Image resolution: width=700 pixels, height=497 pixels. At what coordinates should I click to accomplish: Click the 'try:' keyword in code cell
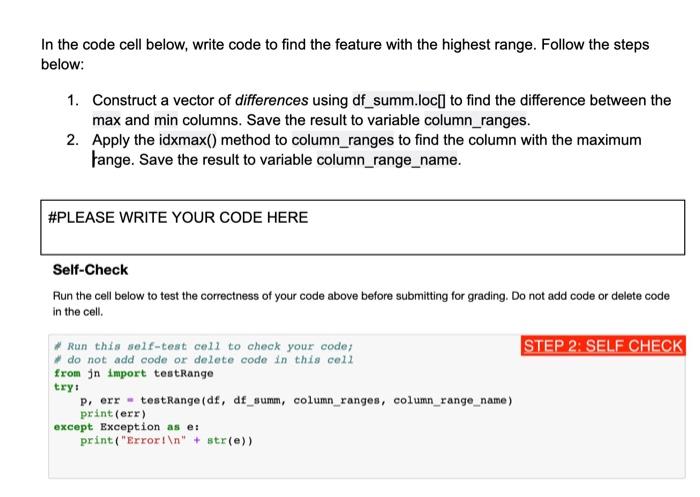point(67,387)
